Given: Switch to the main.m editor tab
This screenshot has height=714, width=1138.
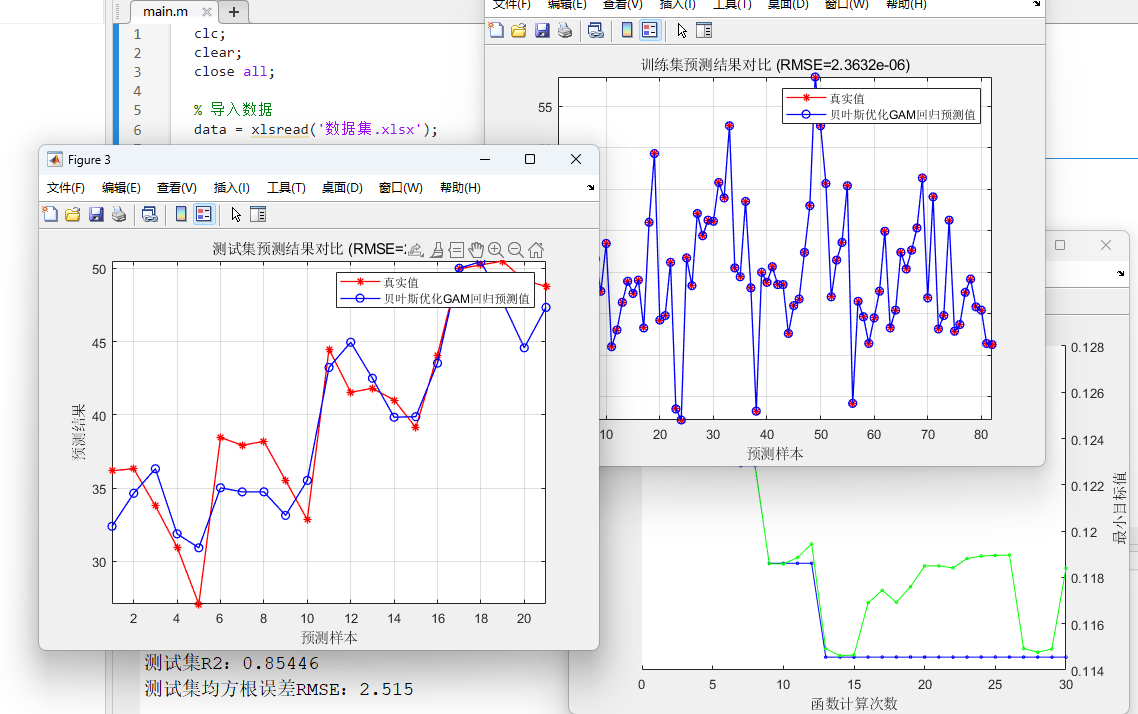Looking at the screenshot, I should coord(167,13).
